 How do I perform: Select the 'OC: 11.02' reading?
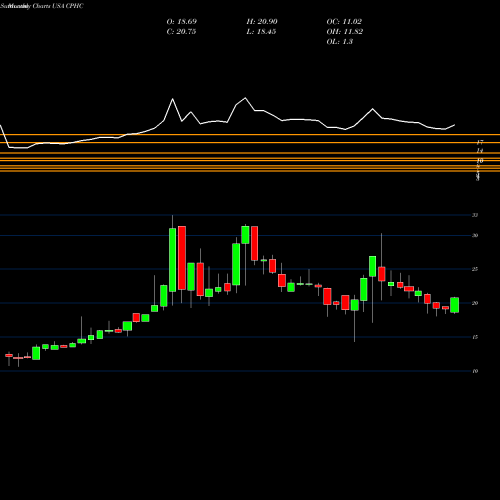344,22
